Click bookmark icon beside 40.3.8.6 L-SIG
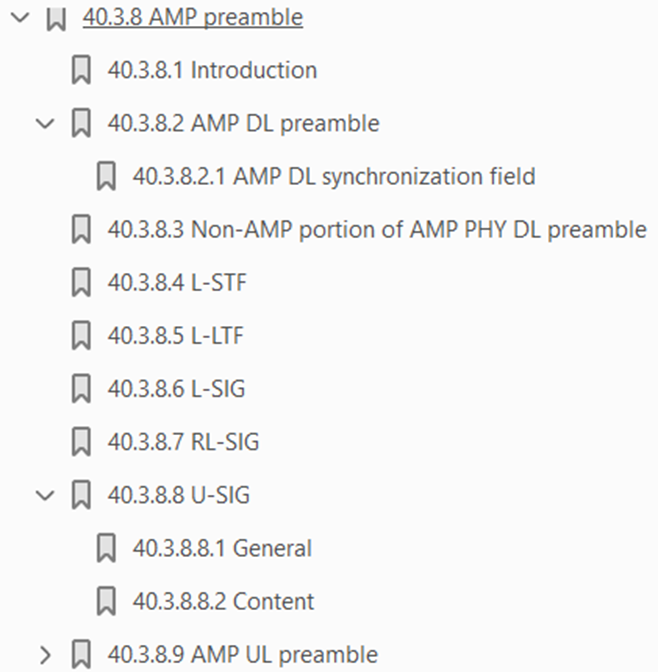Viewport: 658px width, 672px height. (x=82, y=389)
